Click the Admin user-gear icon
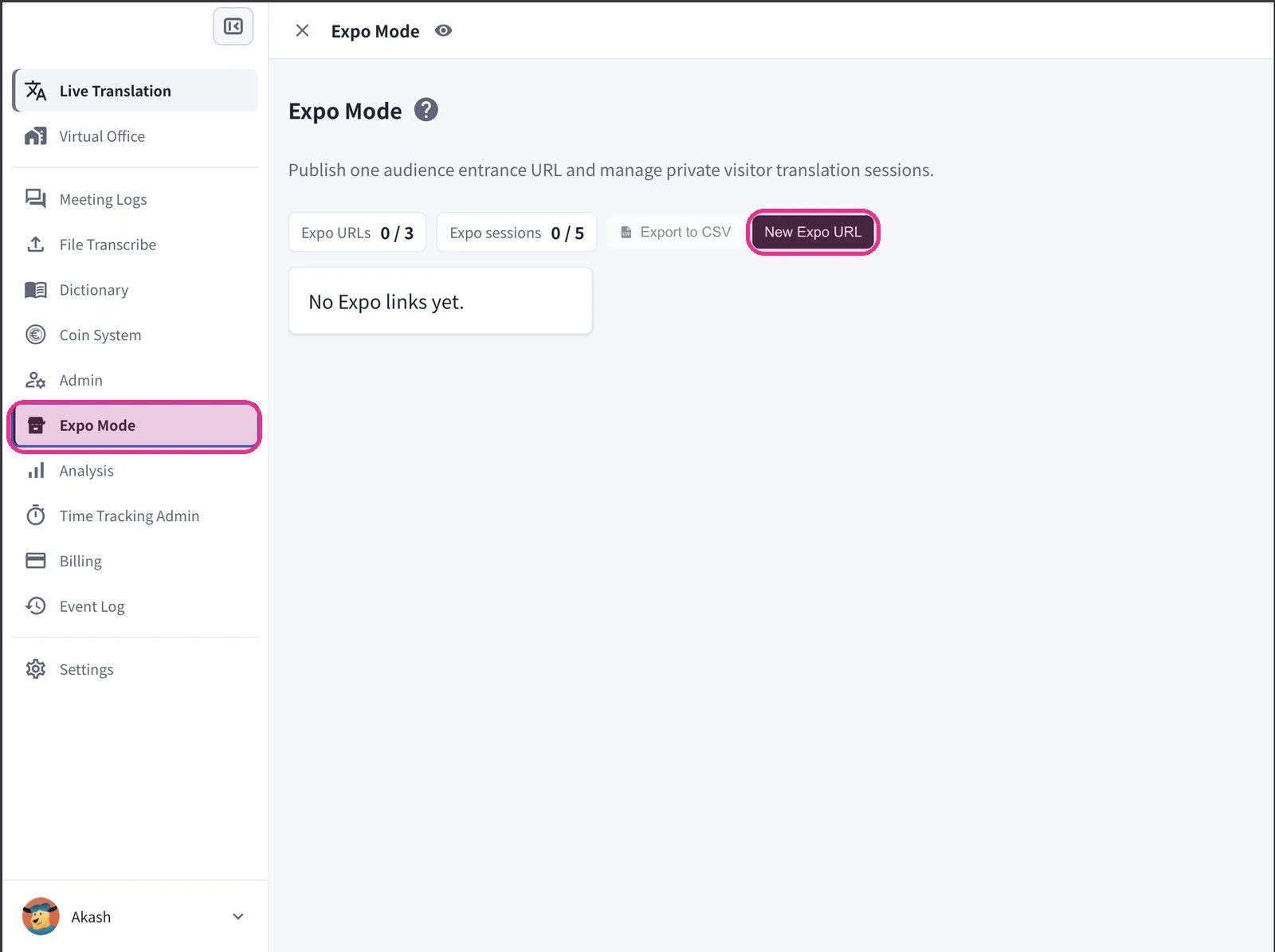 [36, 380]
